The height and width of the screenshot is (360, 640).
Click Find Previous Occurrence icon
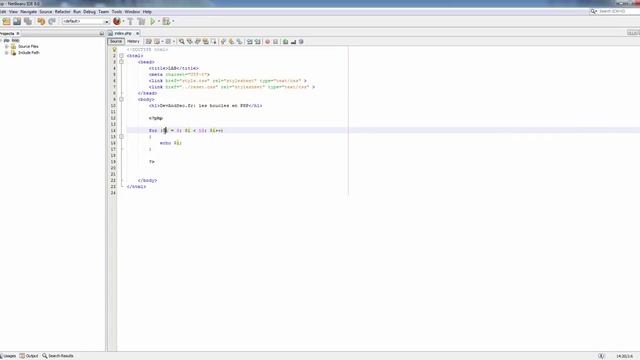[189, 42]
